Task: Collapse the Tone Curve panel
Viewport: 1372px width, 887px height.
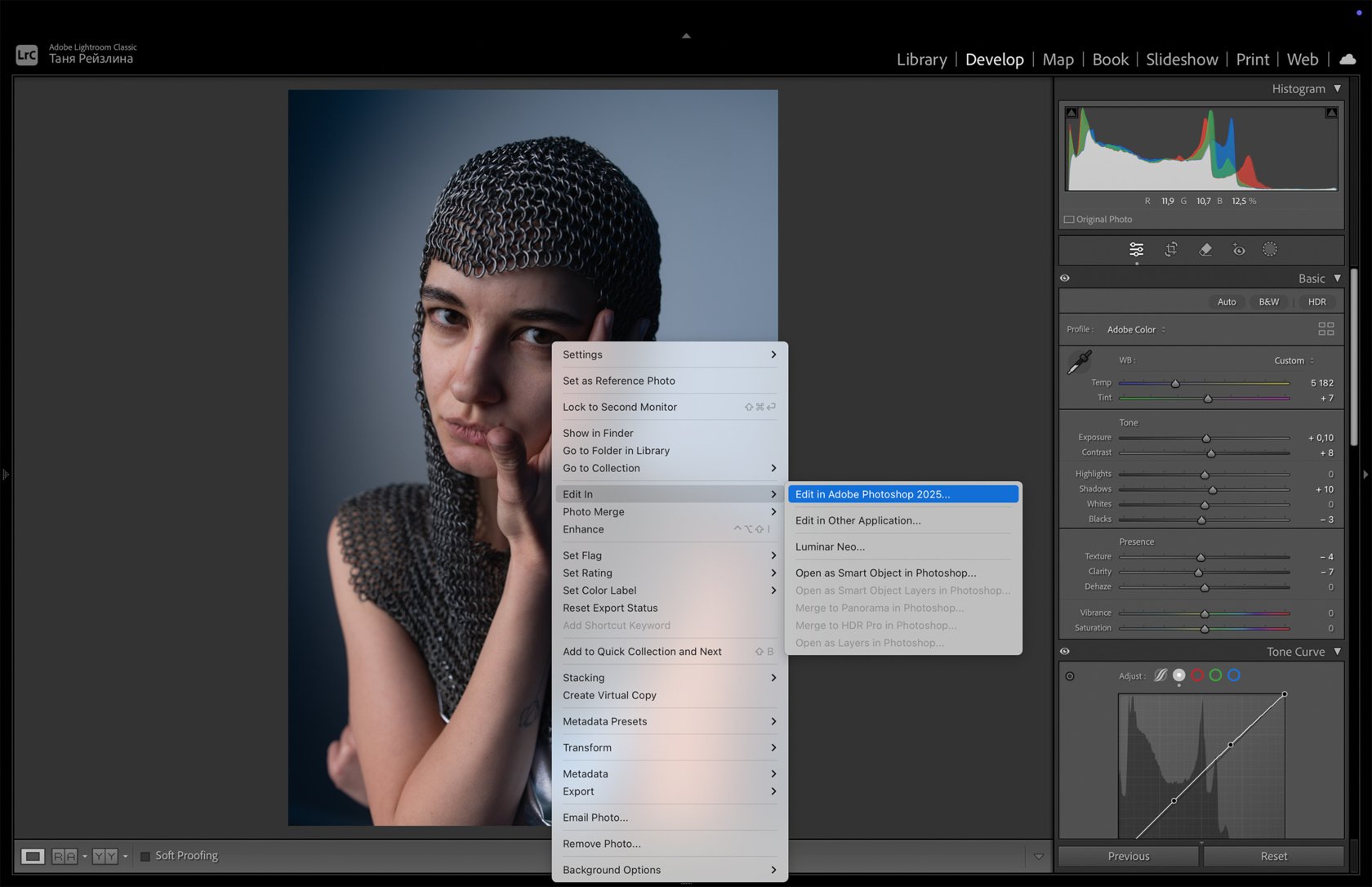Action: (x=1338, y=652)
